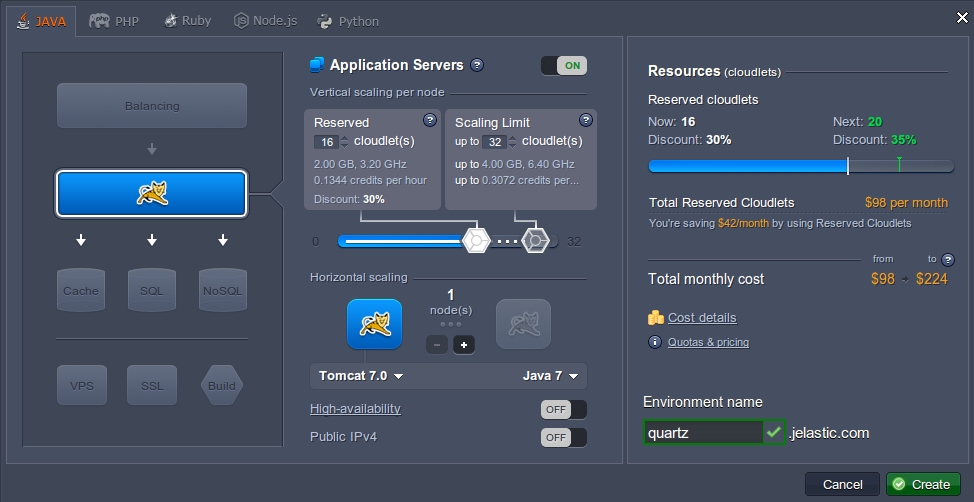
Task: Click the scaling limit slider handle
Action: 535,240
